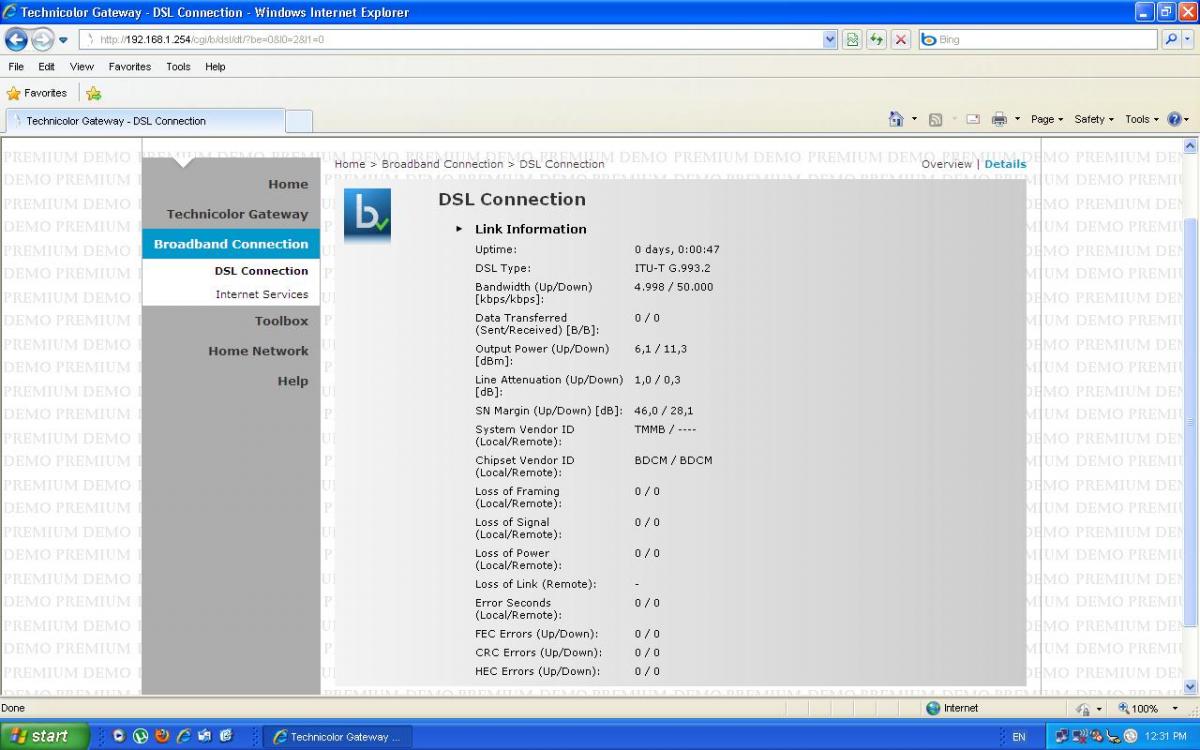Launch Firefox from Quick Launch
The height and width of the screenshot is (750, 1200).
pyautogui.click(x=162, y=736)
